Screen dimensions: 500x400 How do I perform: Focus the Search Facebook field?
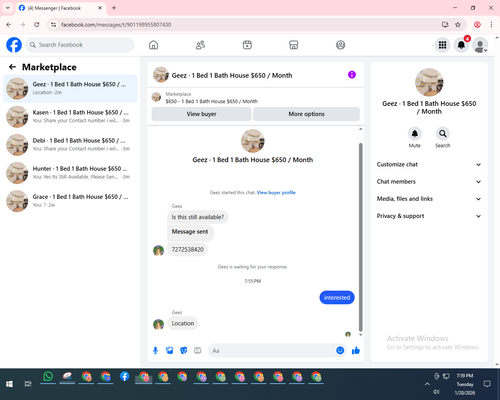pos(80,45)
